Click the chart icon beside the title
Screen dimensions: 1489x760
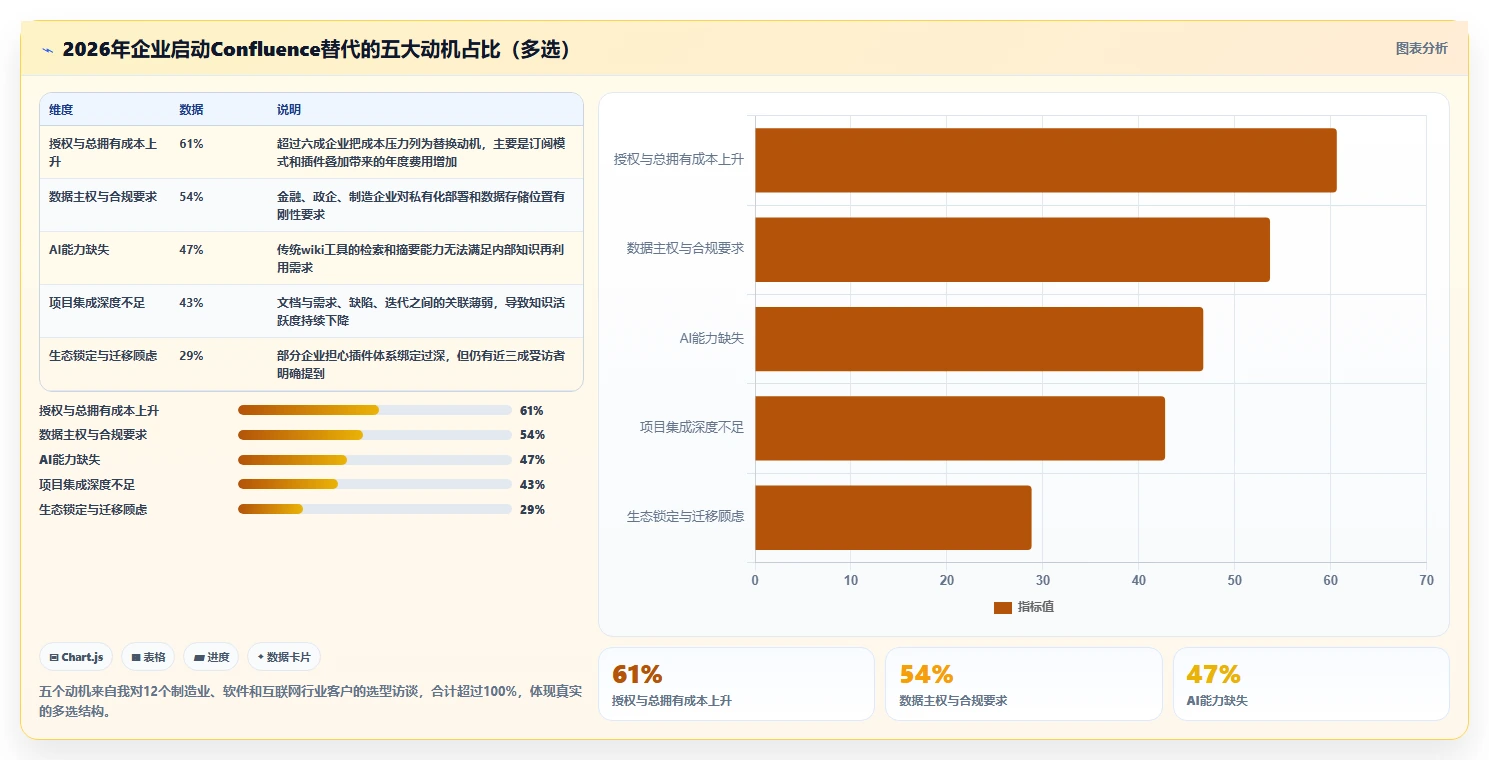point(47,50)
